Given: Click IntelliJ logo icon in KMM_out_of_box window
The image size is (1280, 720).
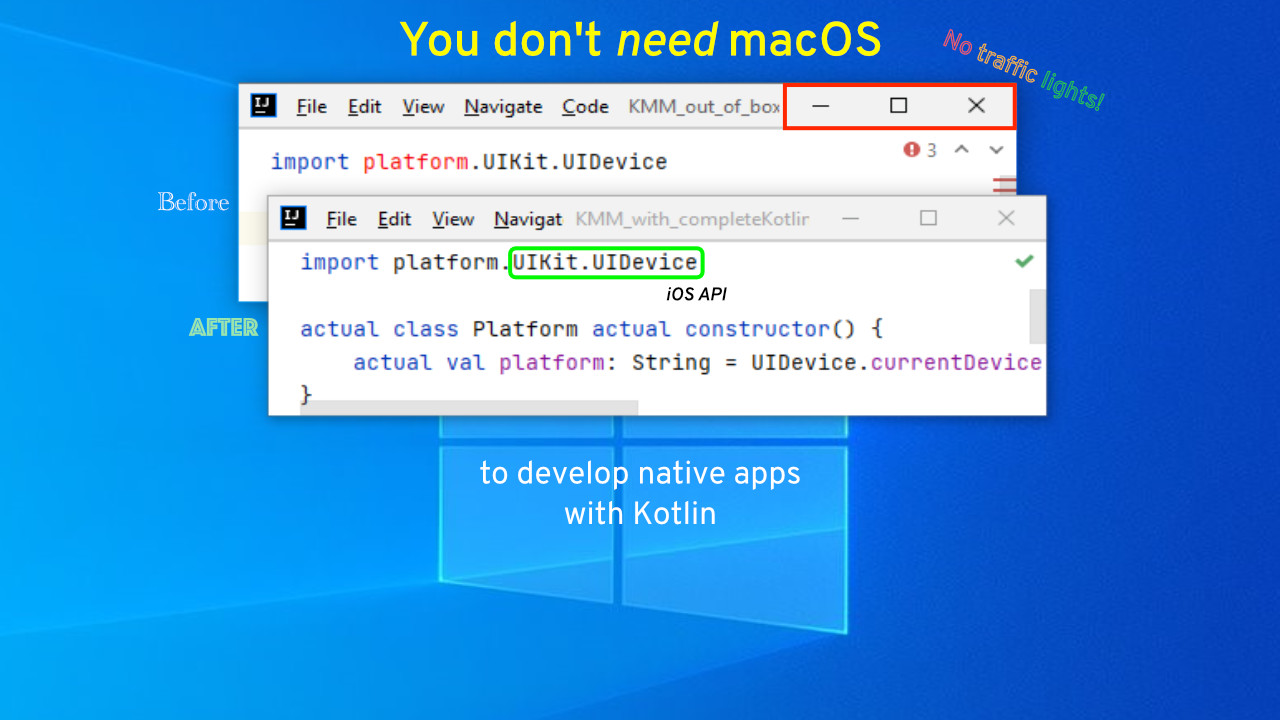Looking at the screenshot, I should 263,105.
